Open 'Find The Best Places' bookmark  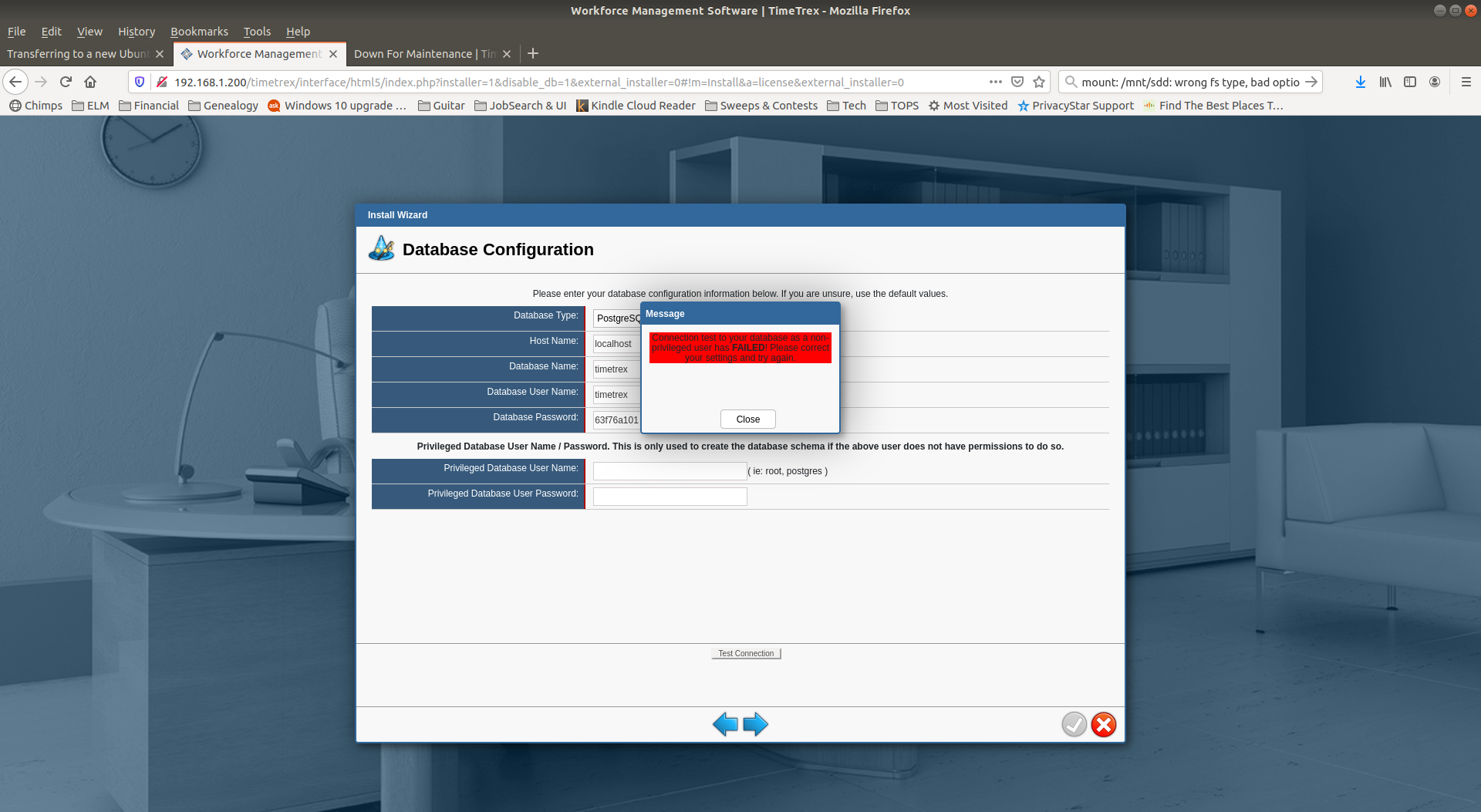[1213, 106]
